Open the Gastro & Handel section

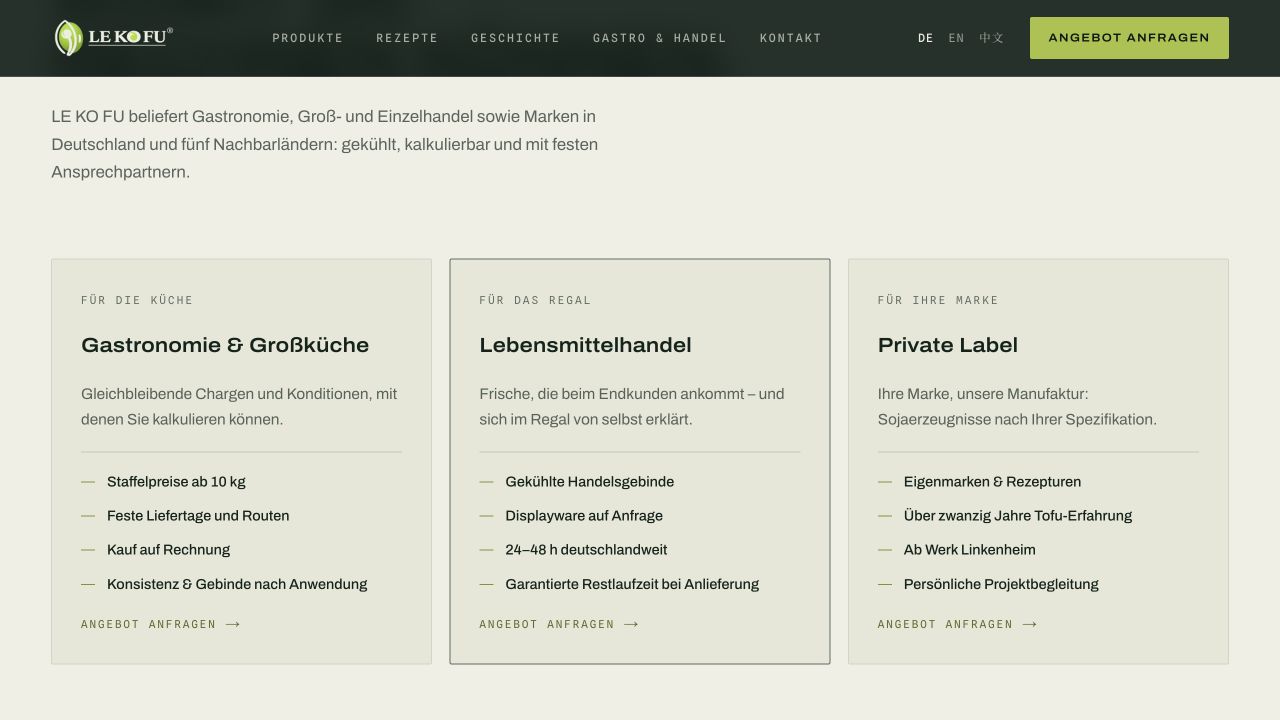(x=660, y=38)
